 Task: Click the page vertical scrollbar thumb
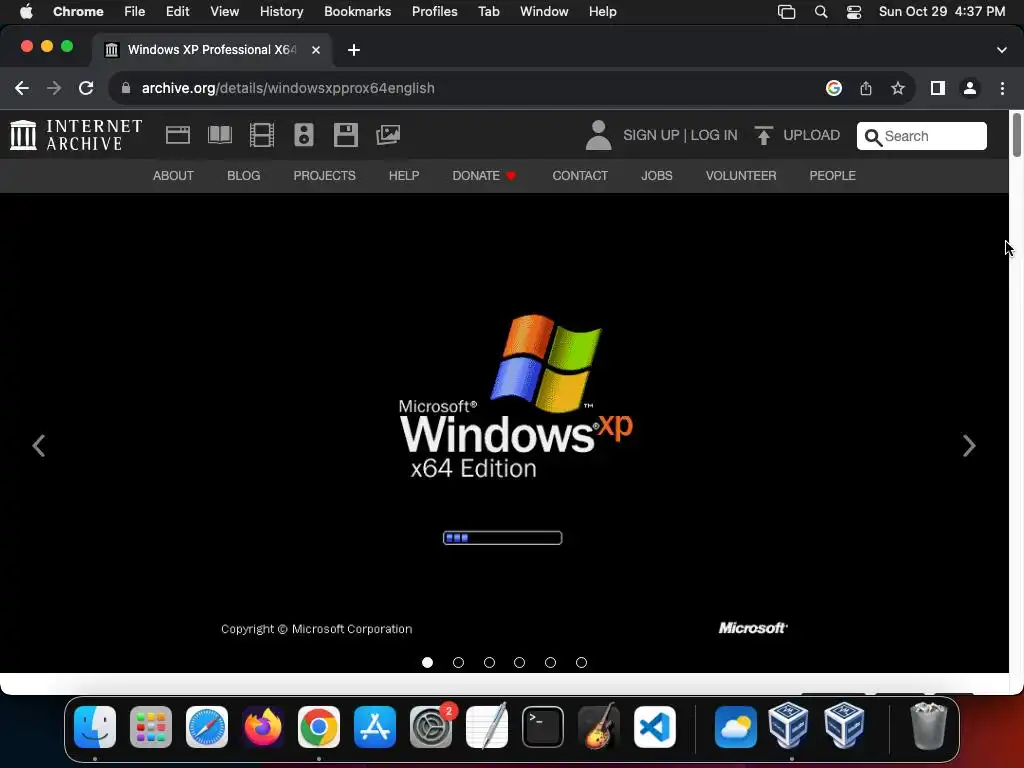pyautogui.click(x=1016, y=135)
